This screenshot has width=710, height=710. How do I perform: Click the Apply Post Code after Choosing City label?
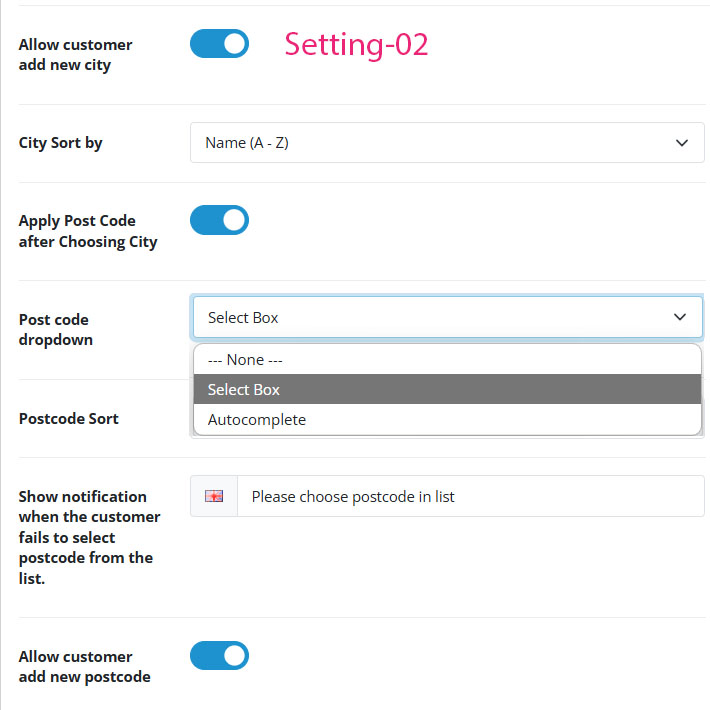pyautogui.click(x=88, y=231)
